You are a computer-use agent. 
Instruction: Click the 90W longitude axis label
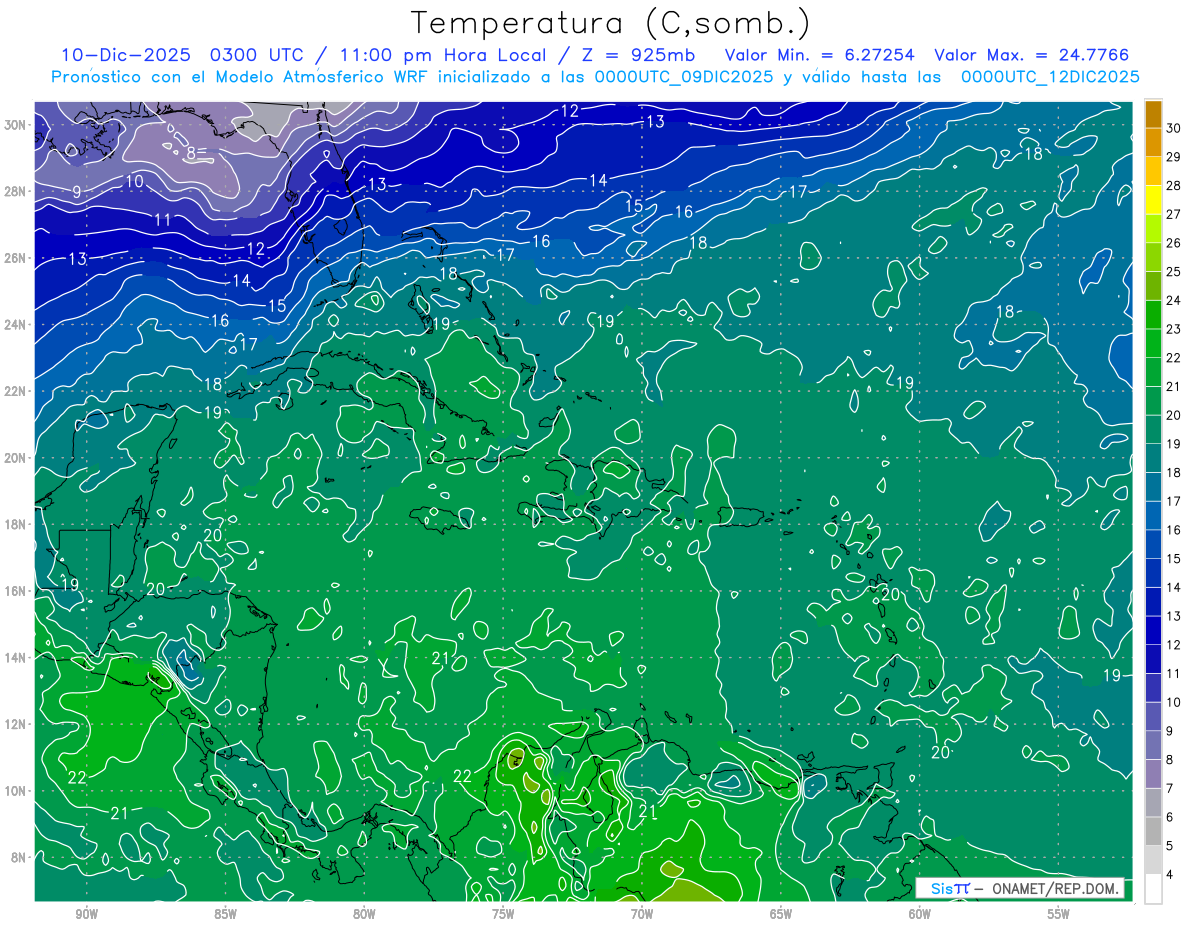pyautogui.click(x=86, y=914)
